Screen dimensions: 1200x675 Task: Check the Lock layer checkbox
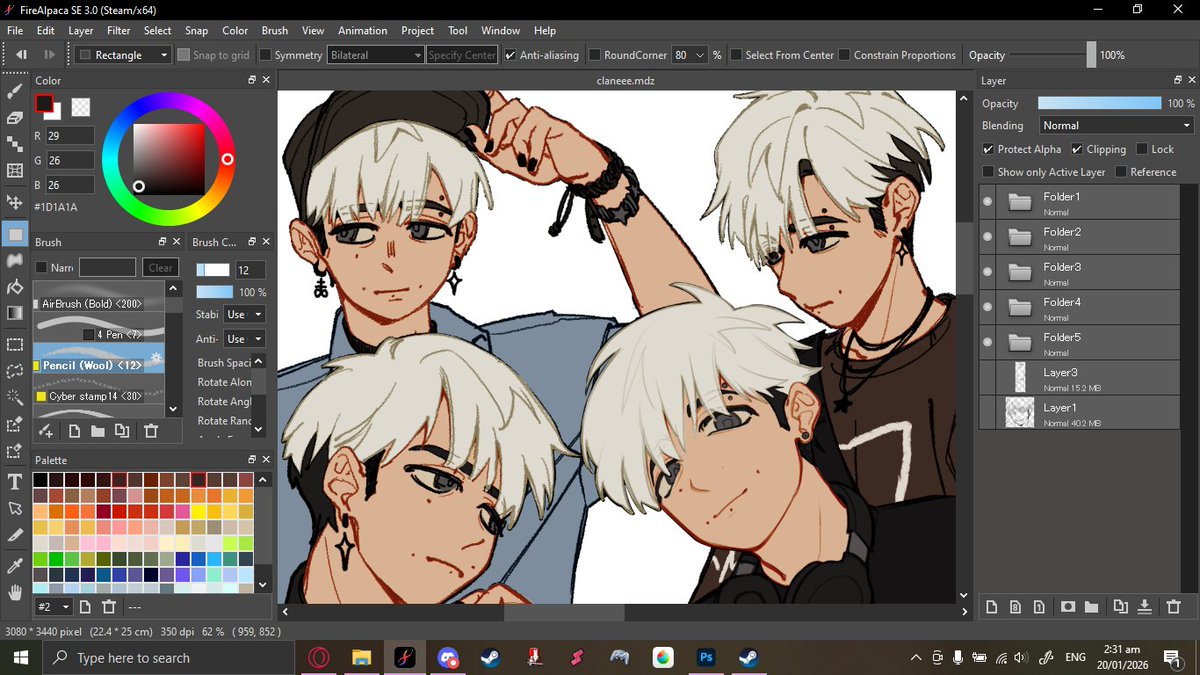(1142, 149)
